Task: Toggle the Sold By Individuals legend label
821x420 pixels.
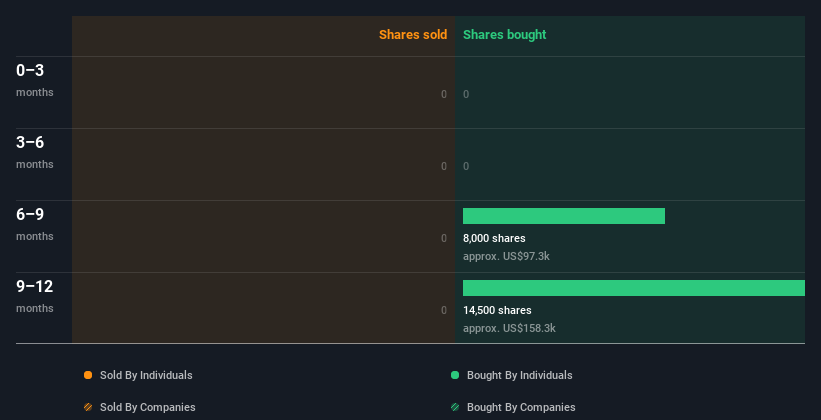Action: (x=146, y=375)
